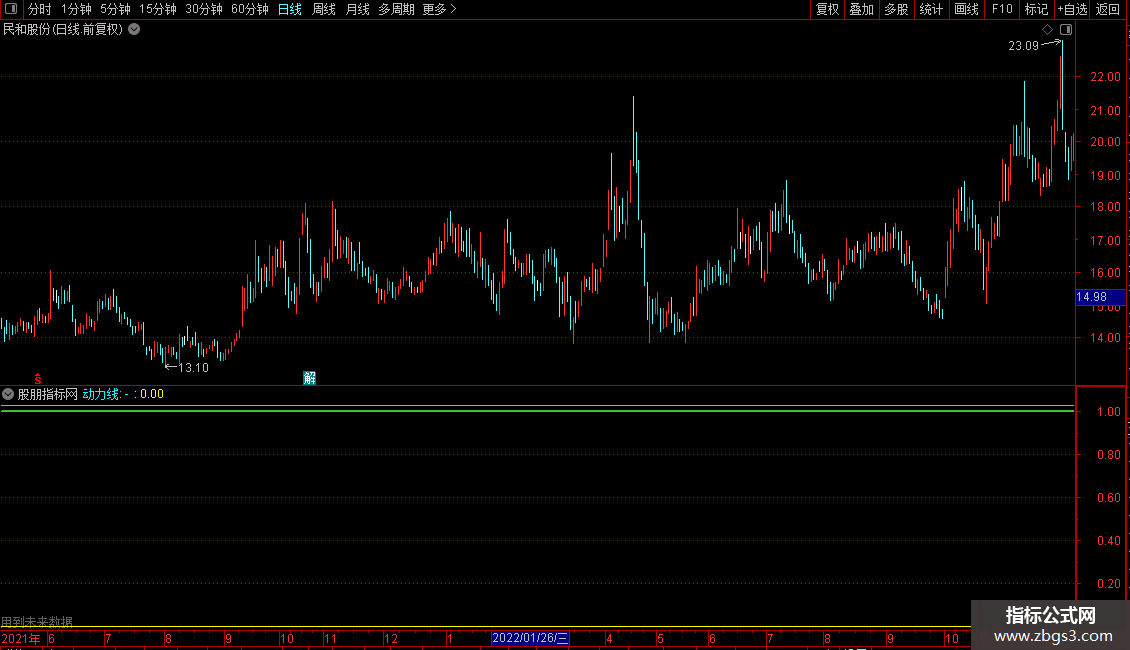Select the 1分钟 period
The height and width of the screenshot is (650, 1130).
[76, 9]
